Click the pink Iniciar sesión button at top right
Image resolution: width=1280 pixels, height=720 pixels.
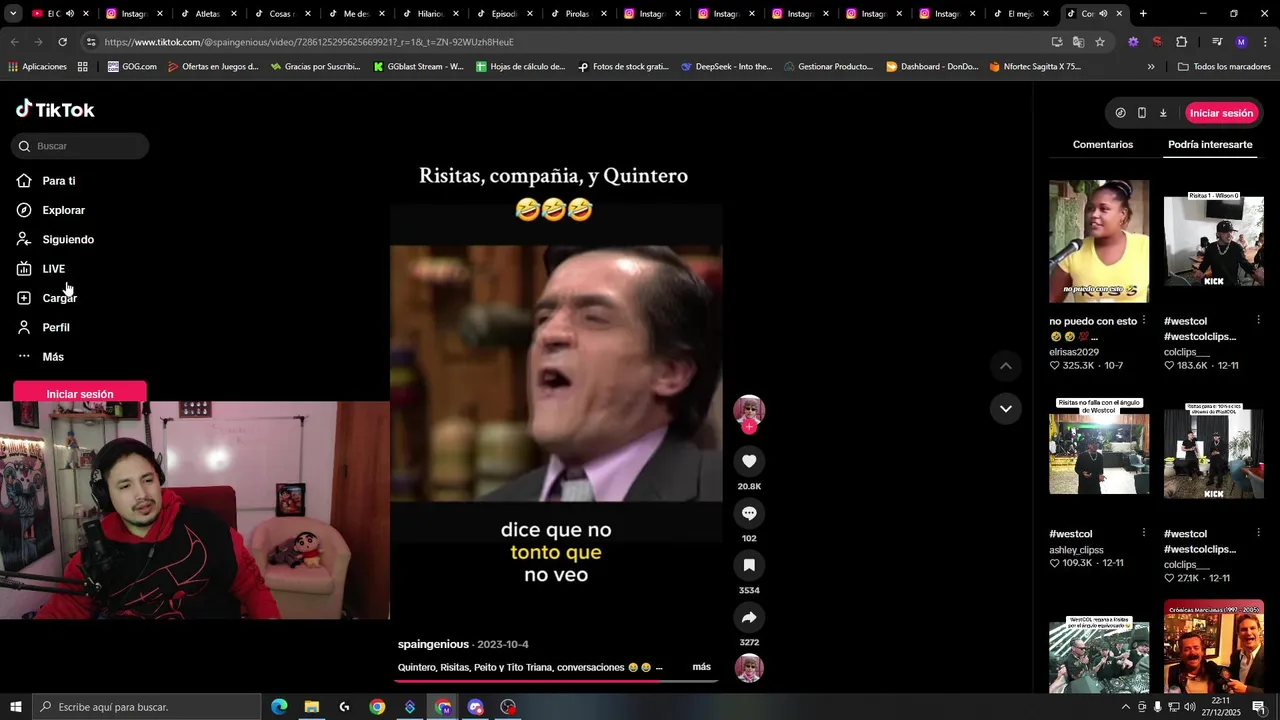point(1221,113)
